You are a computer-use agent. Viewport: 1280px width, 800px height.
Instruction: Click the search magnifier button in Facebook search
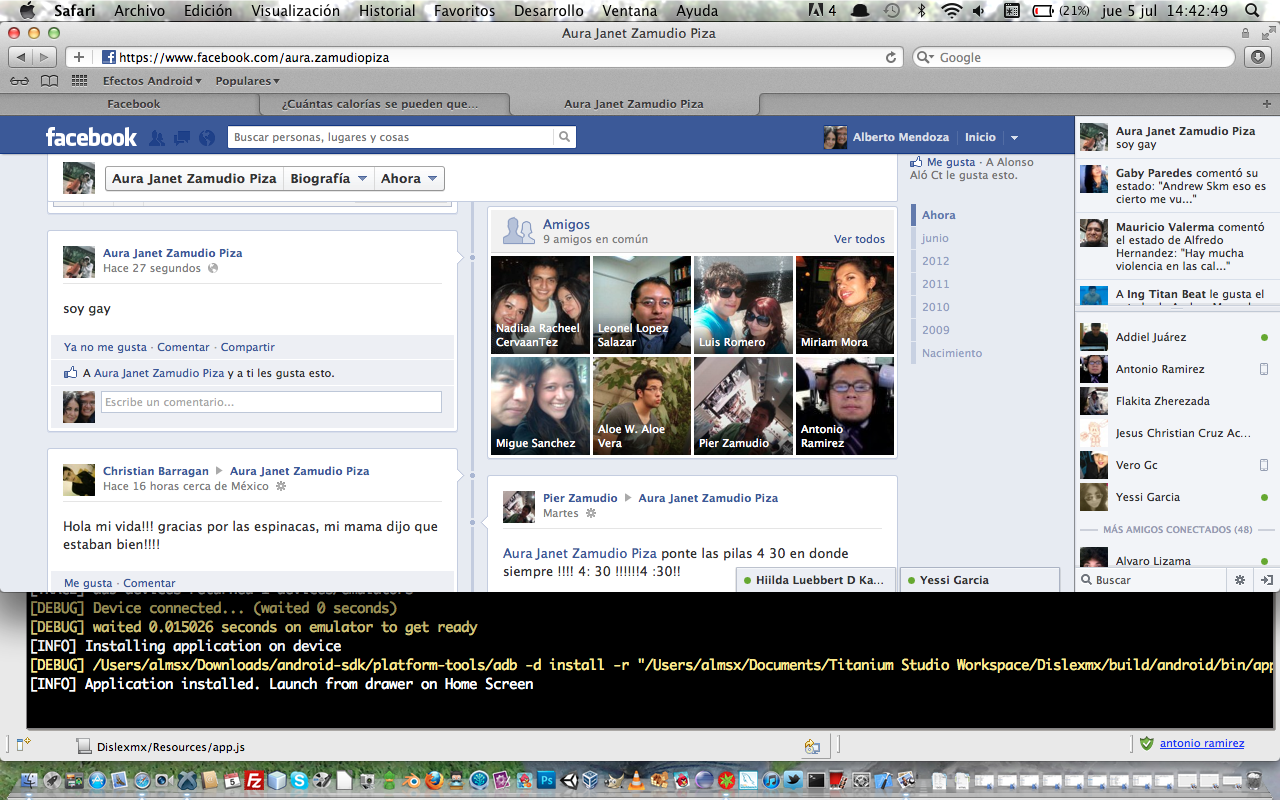565,137
